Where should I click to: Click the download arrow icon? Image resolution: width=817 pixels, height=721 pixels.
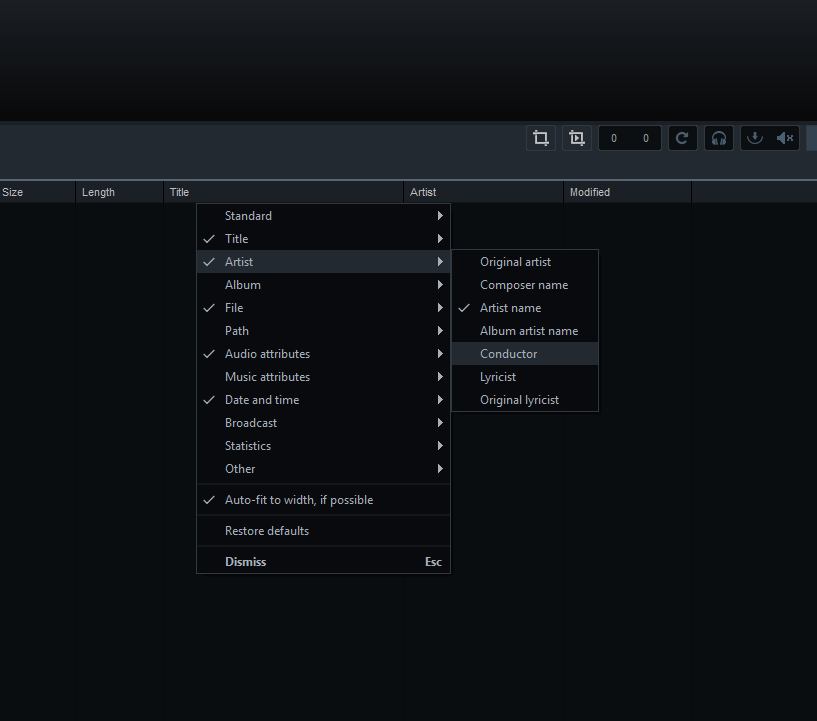pos(755,138)
